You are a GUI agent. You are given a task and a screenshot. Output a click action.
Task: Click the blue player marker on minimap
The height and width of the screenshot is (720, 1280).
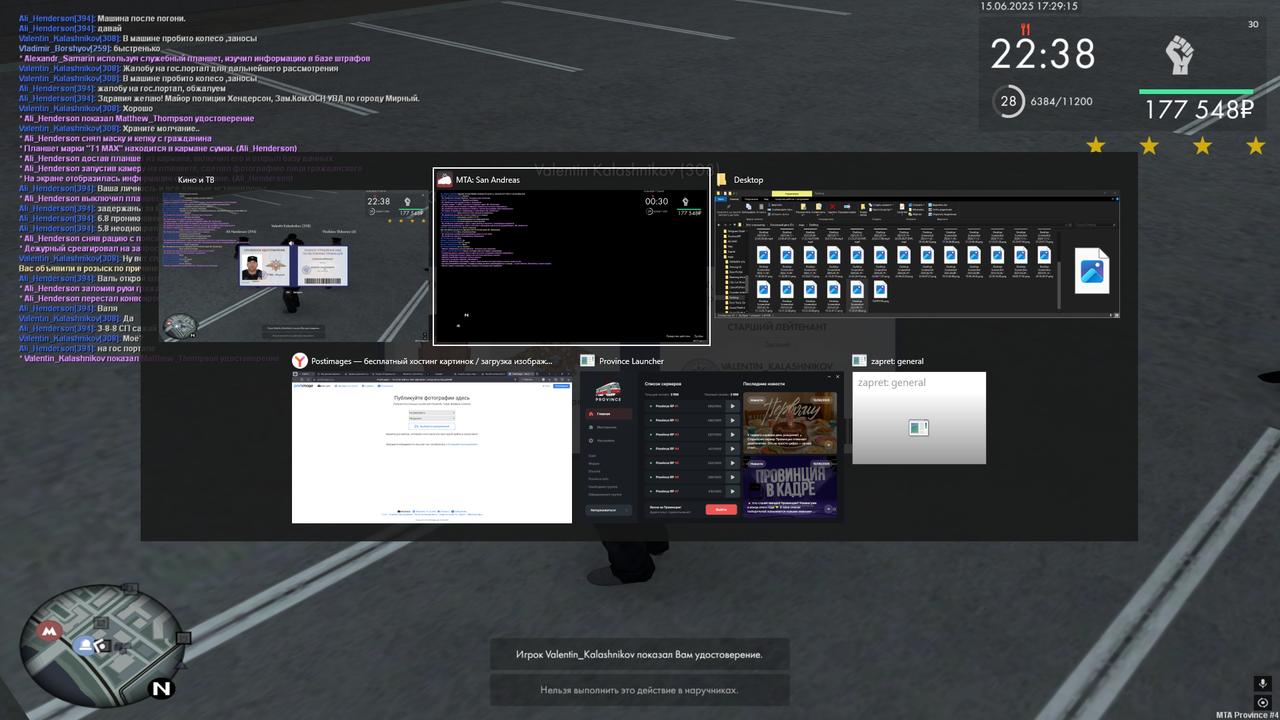pyautogui.click(x=87, y=645)
